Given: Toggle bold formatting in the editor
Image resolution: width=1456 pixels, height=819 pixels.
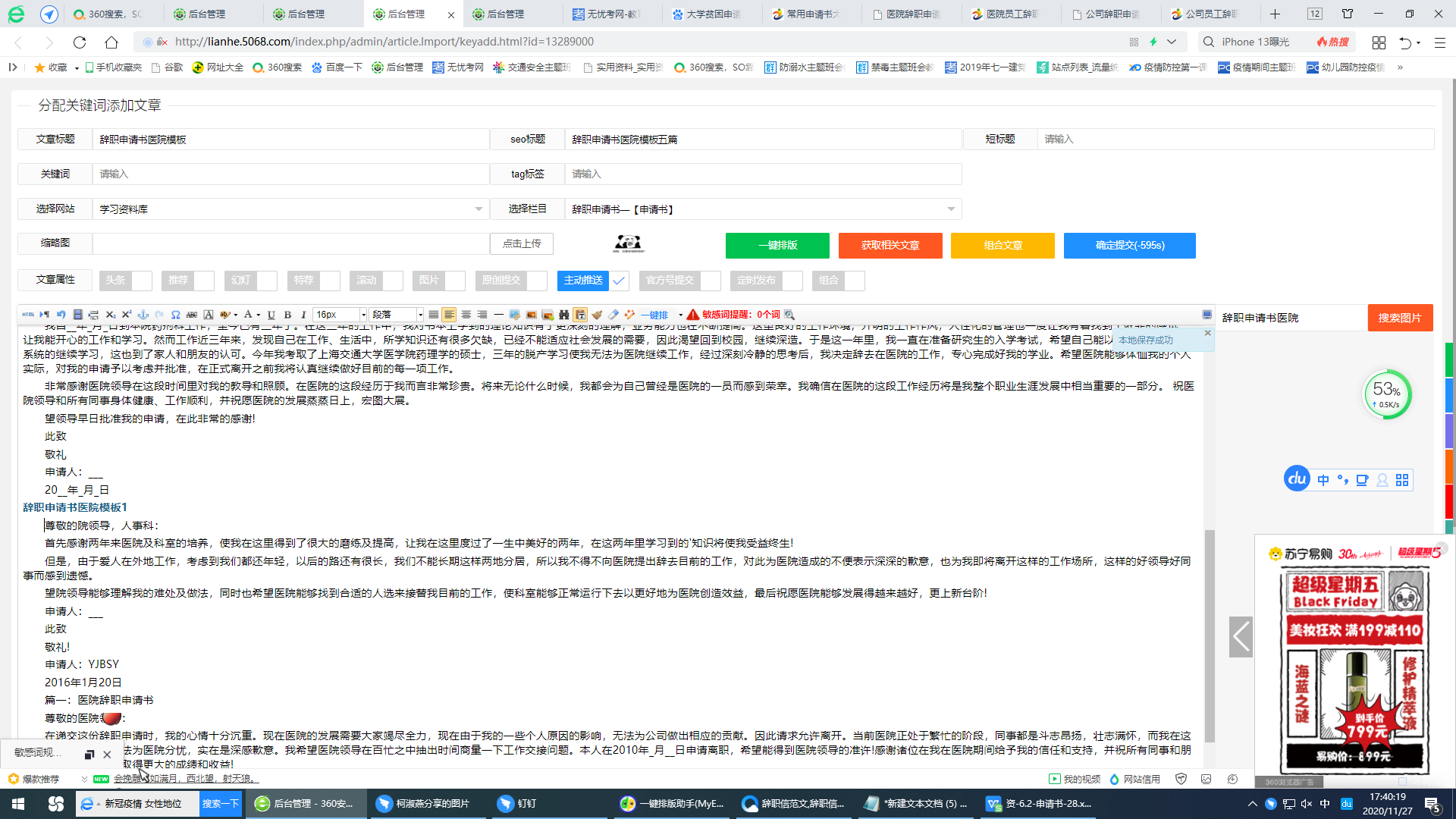Looking at the screenshot, I should point(287,314).
